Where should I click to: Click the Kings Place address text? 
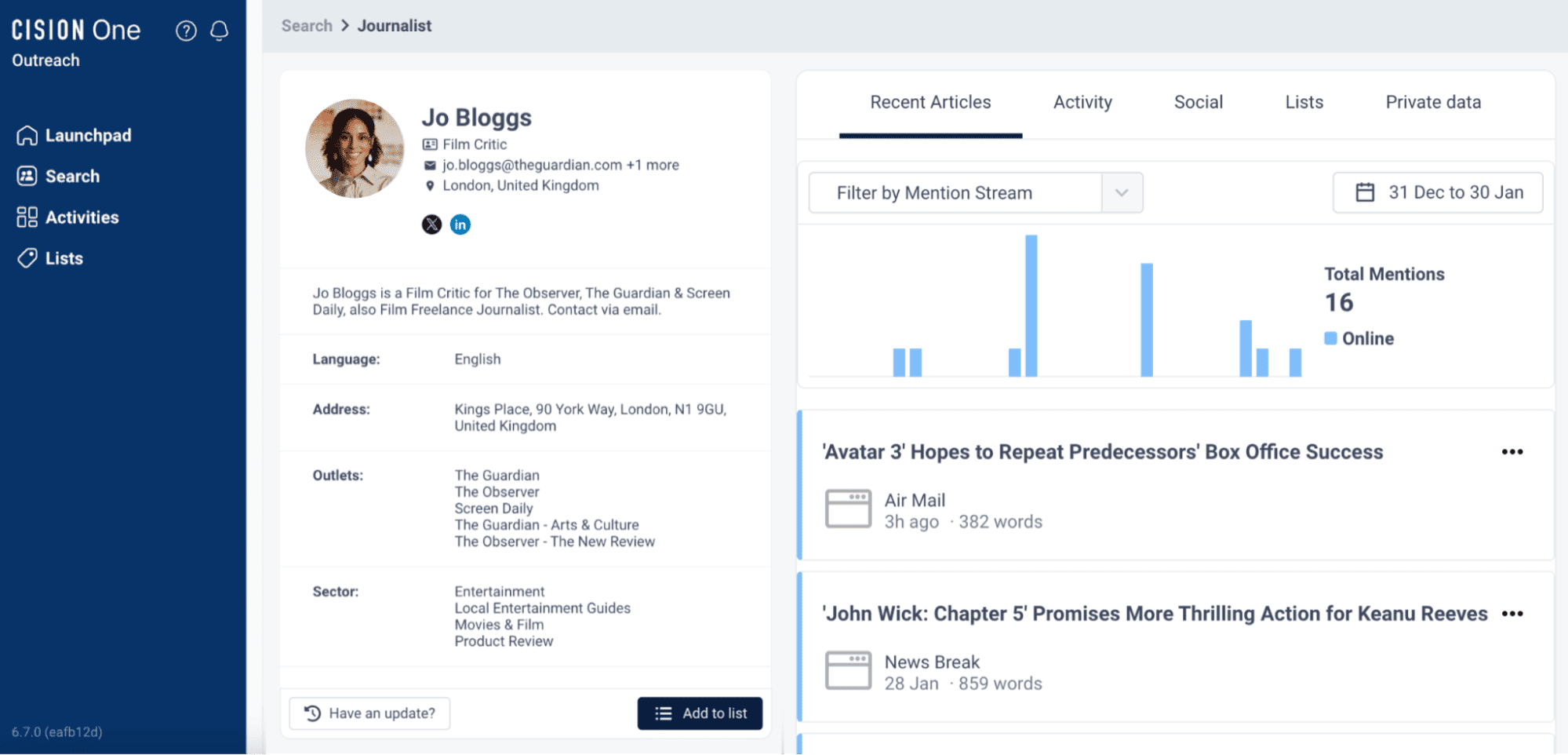[x=591, y=418]
